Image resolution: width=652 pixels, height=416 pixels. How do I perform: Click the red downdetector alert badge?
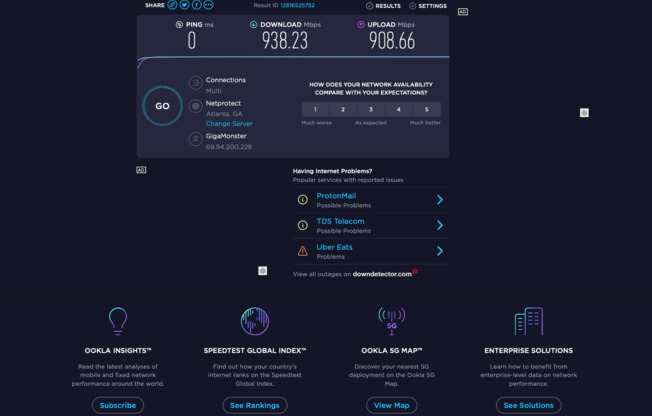[x=415, y=271]
